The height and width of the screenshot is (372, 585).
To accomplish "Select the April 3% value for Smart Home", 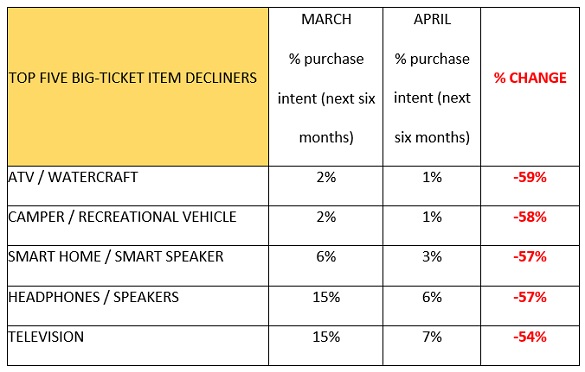I will tap(432, 257).
